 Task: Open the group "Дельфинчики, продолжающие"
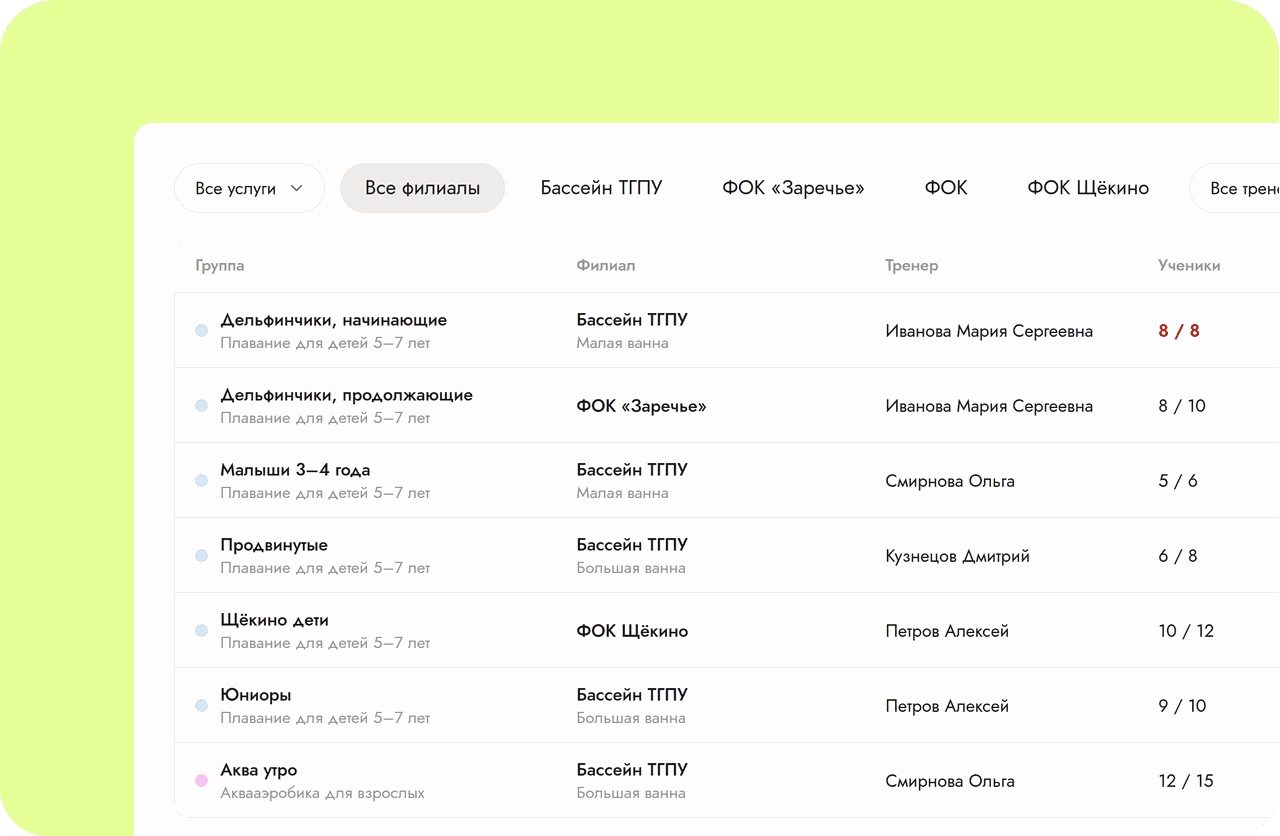tap(347, 395)
